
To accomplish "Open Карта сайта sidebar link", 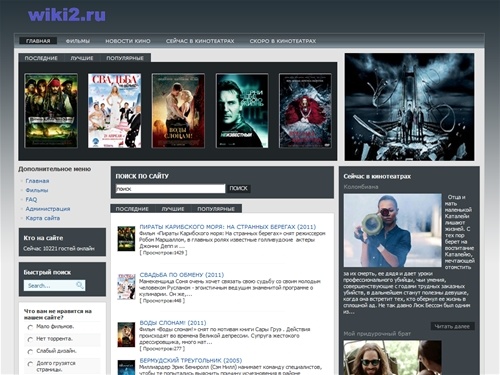I will [43, 218].
